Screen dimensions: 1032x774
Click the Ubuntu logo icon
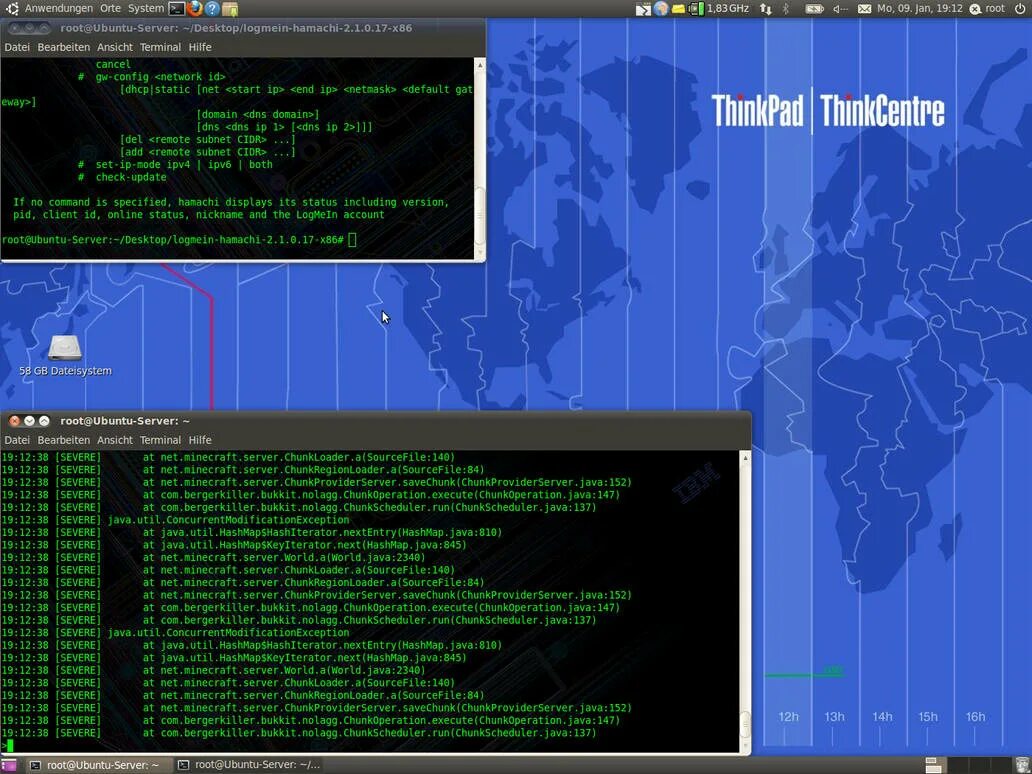(x=12, y=9)
